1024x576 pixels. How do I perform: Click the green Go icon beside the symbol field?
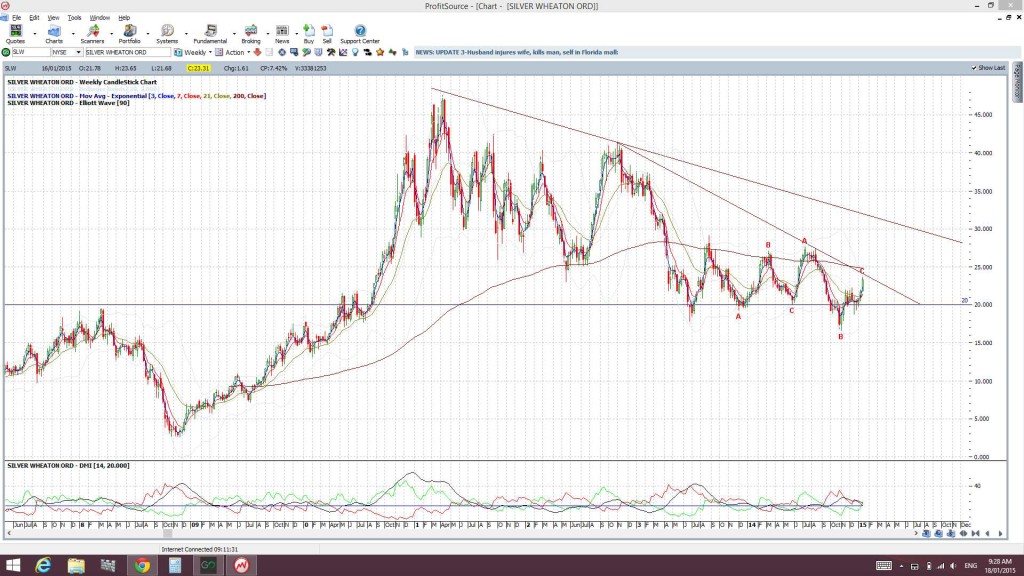pyautogui.click(x=6, y=52)
